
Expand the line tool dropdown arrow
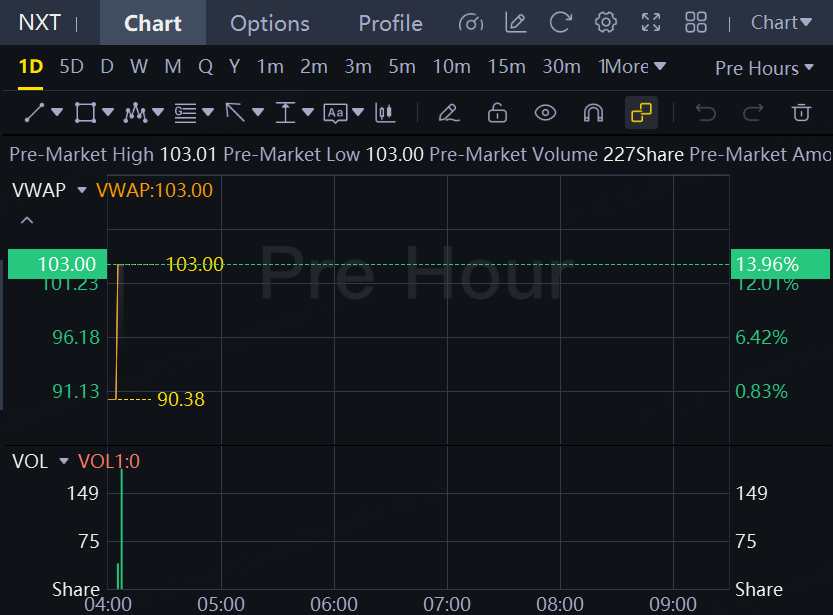pos(57,112)
